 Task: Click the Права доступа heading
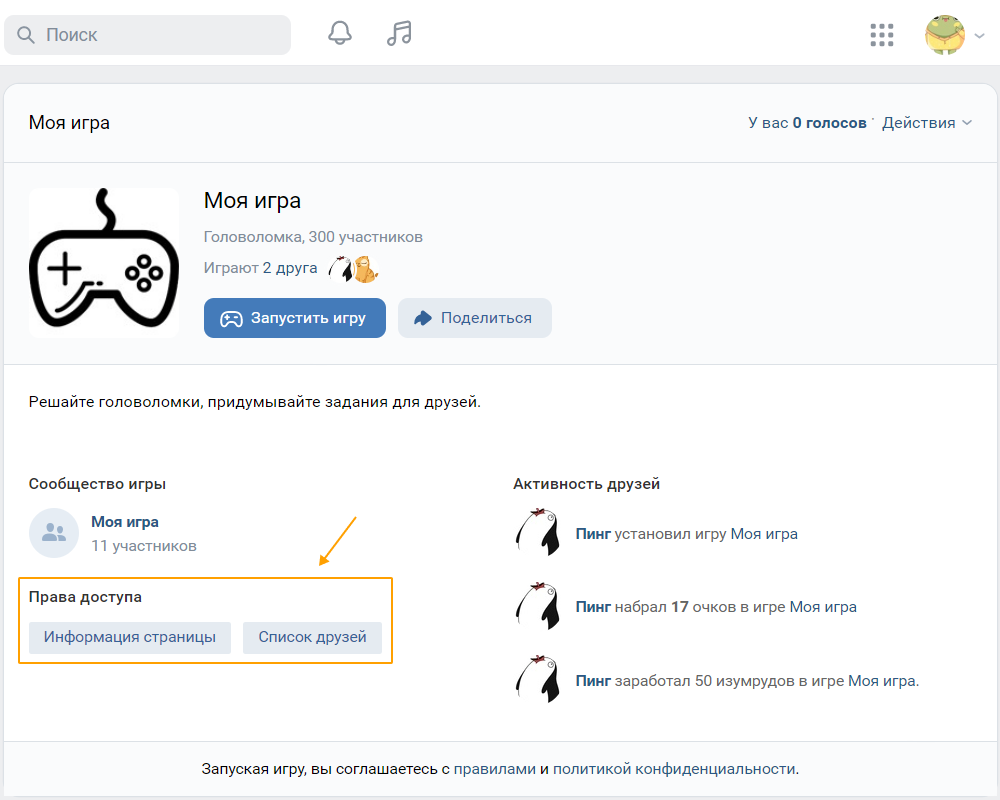click(x=85, y=596)
